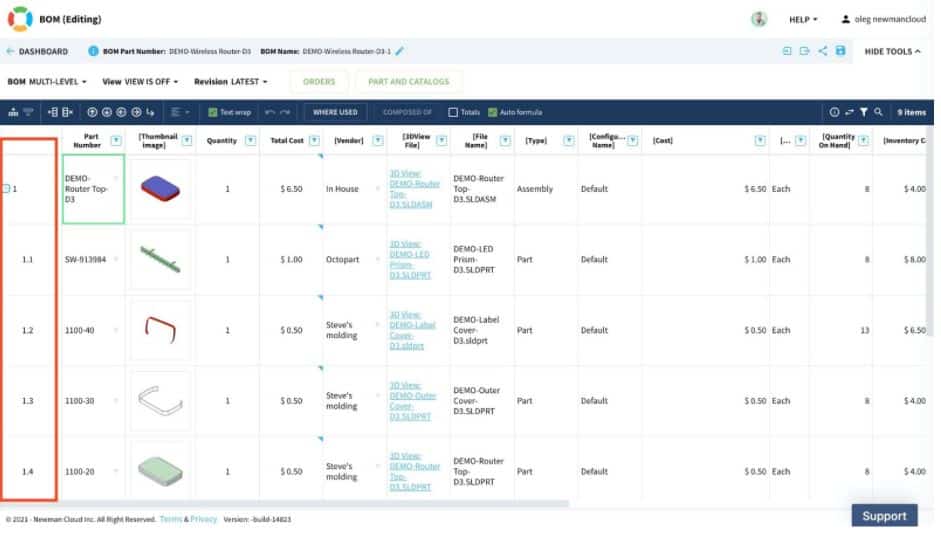
Task: Click the WHERE USED button
Action: pyautogui.click(x=335, y=112)
